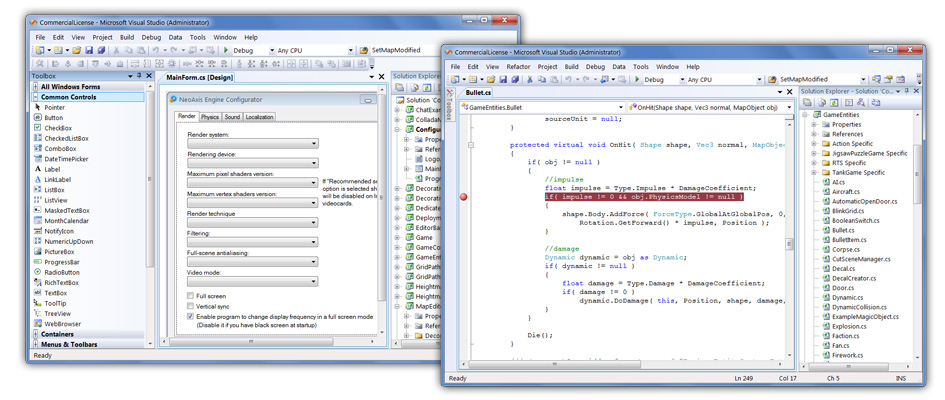Switch to Localization tab in Configurator form
The image size is (945, 400).
point(259,117)
